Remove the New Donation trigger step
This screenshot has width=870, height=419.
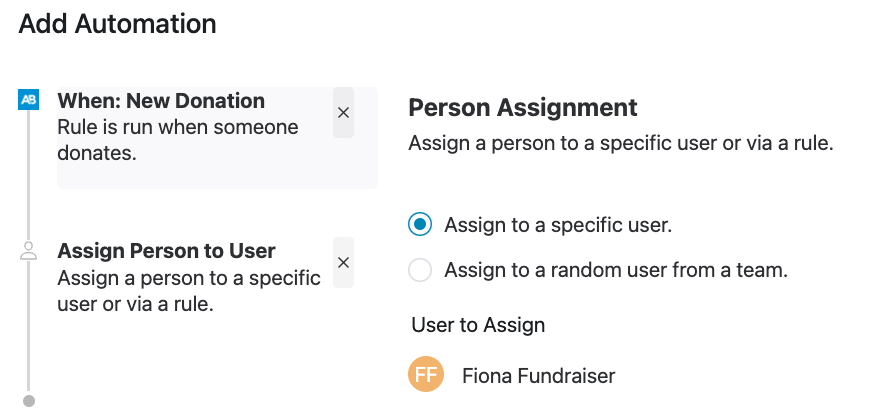point(343,113)
